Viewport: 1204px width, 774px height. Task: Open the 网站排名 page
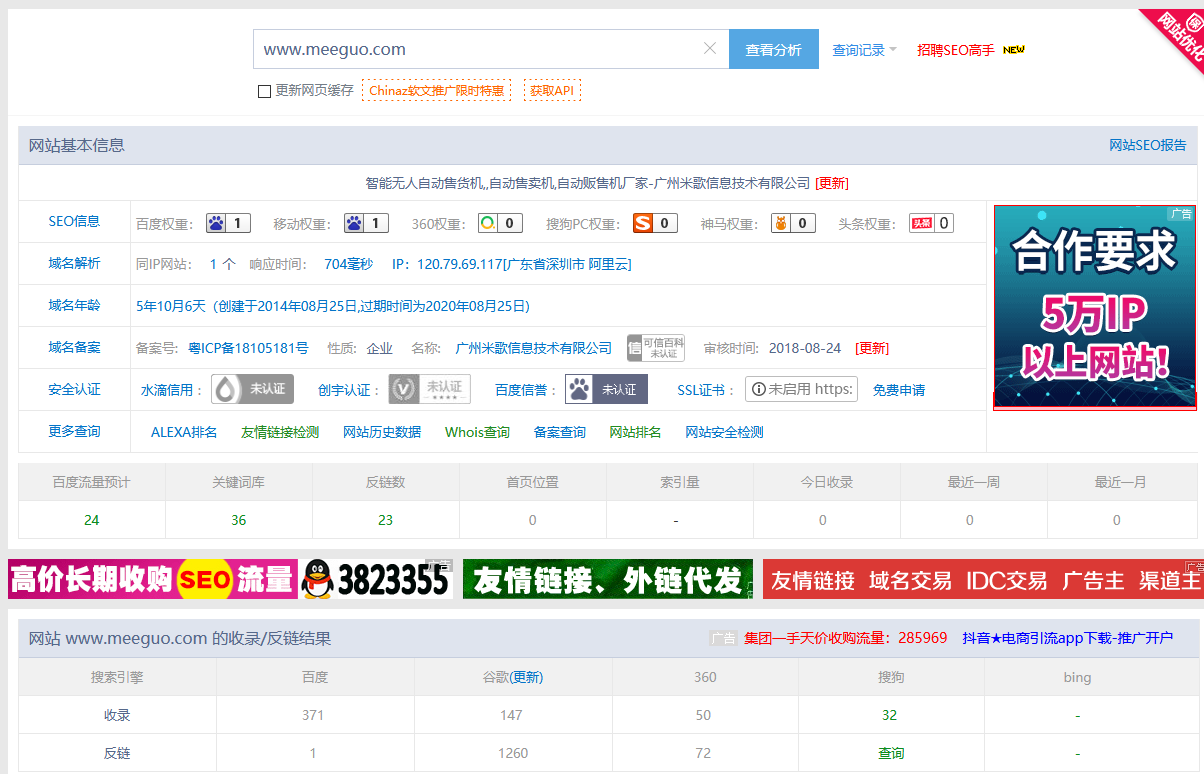pos(636,432)
